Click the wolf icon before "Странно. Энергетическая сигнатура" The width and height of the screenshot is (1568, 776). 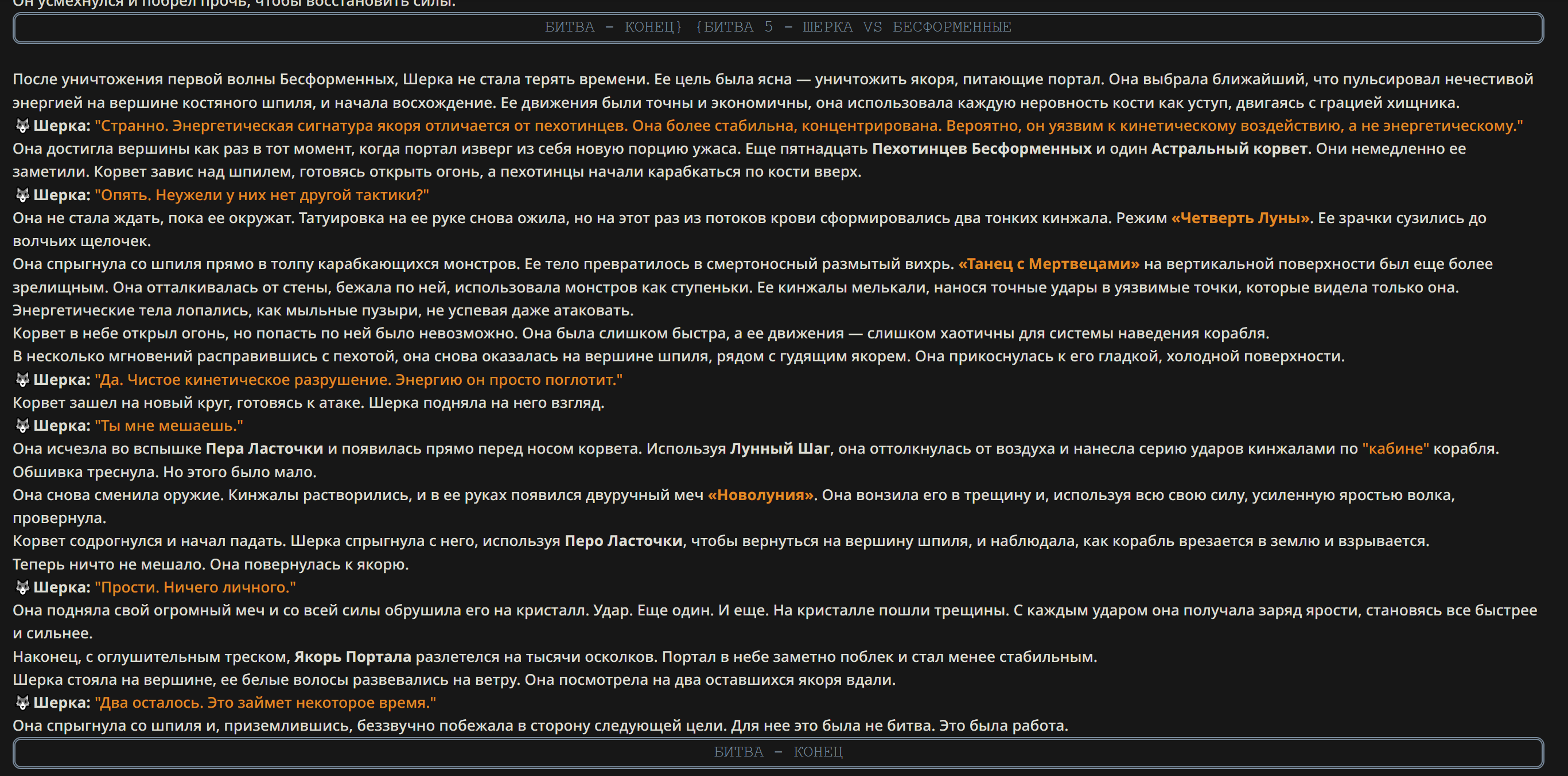point(22,126)
